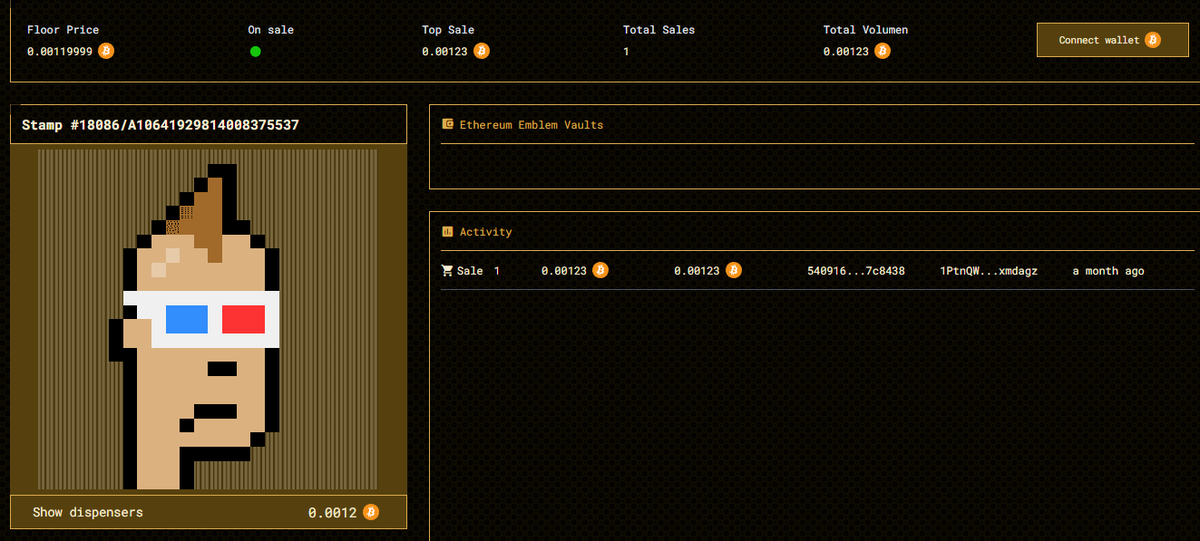The height and width of the screenshot is (541, 1200).
Task: Click the shopping cart Sale icon
Action: [x=447, y=271]
